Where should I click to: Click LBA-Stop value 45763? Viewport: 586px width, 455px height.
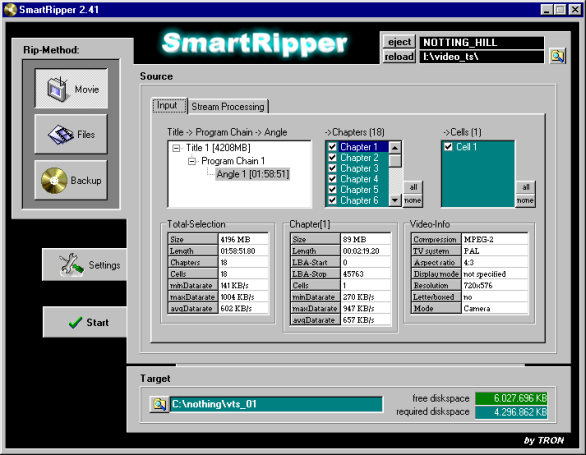[366, 274]
